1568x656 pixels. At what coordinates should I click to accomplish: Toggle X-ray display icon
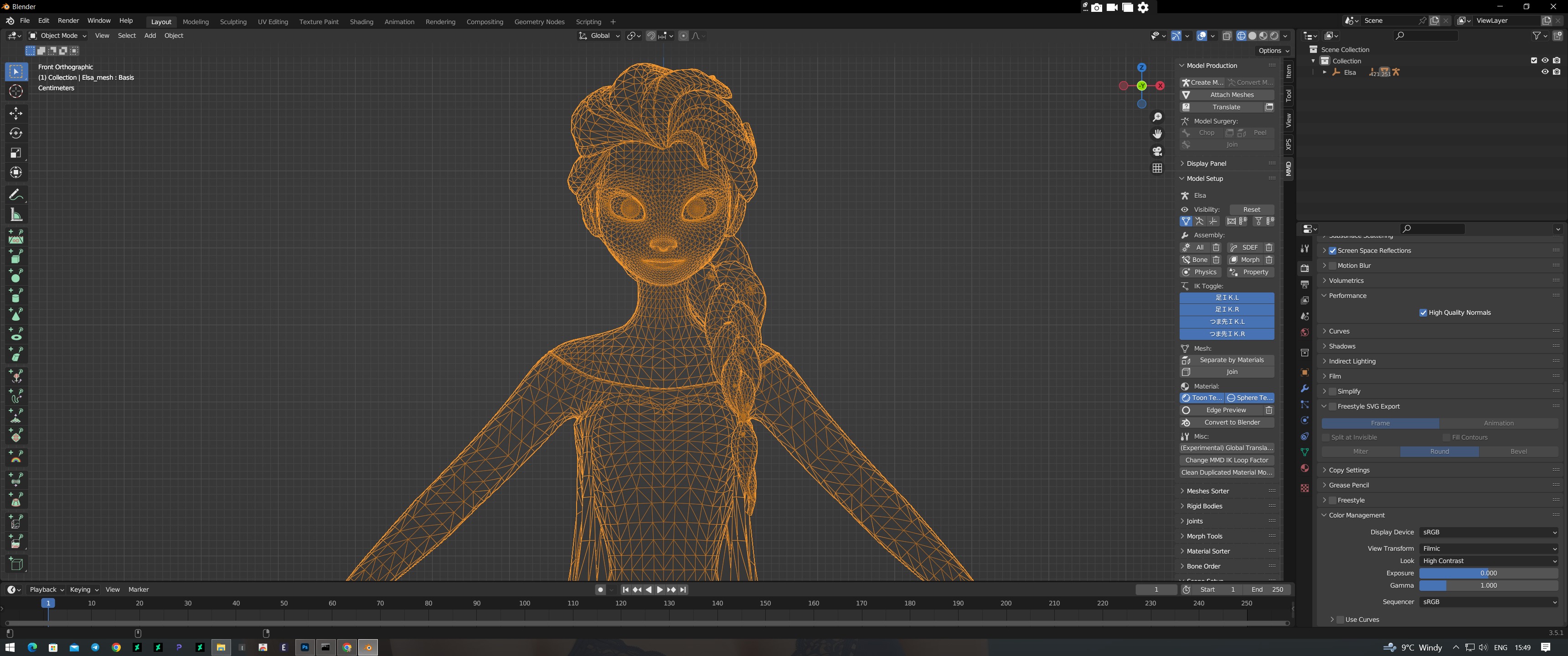(1227, 36)
